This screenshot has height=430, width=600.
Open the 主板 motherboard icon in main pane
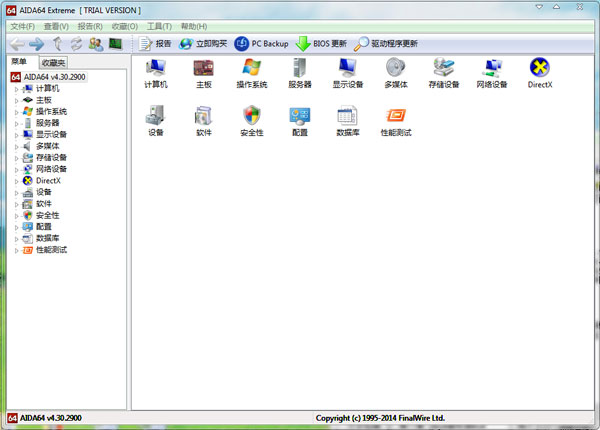tap(204, 73)
